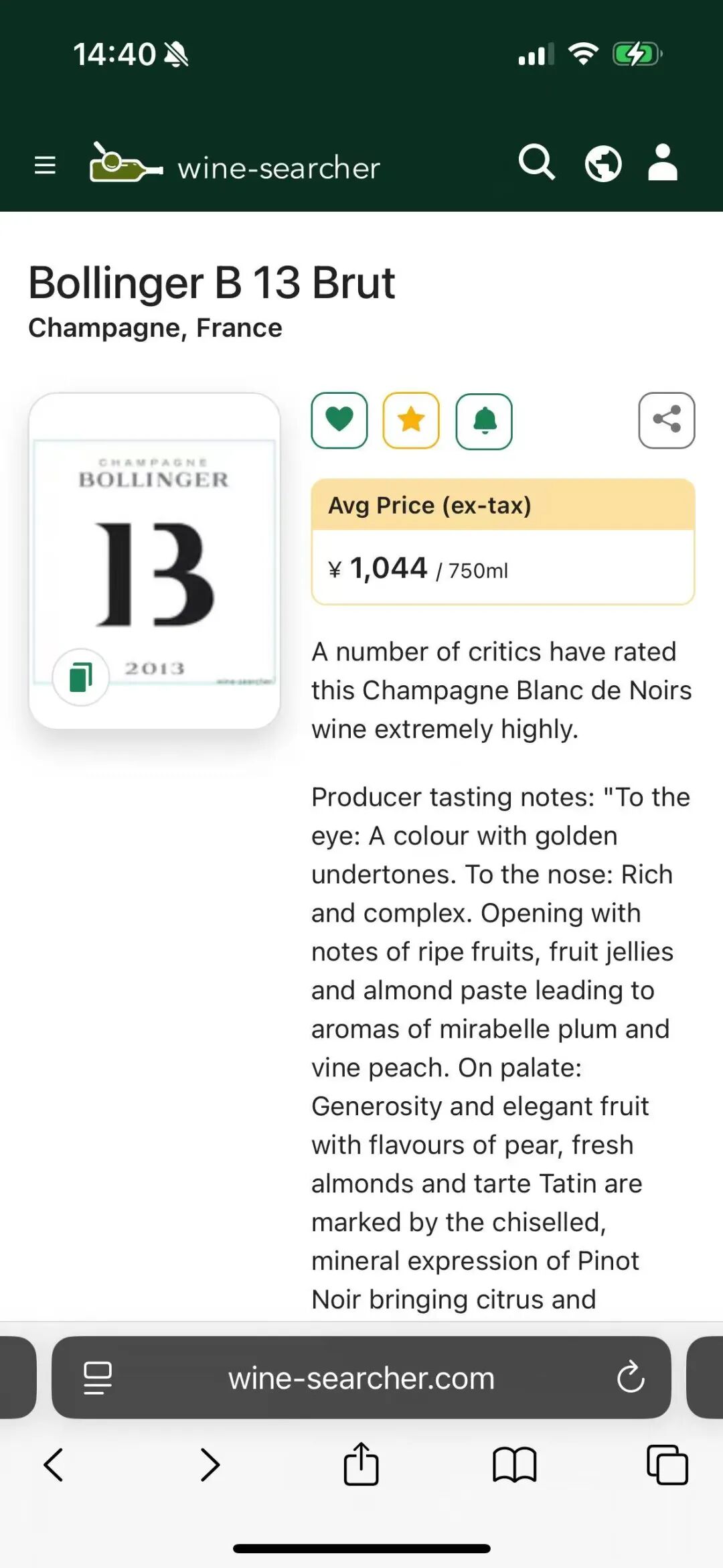This screenshot has height=1568, width=723.
Task: Open the globe region settings
Action: coord(603,163)
